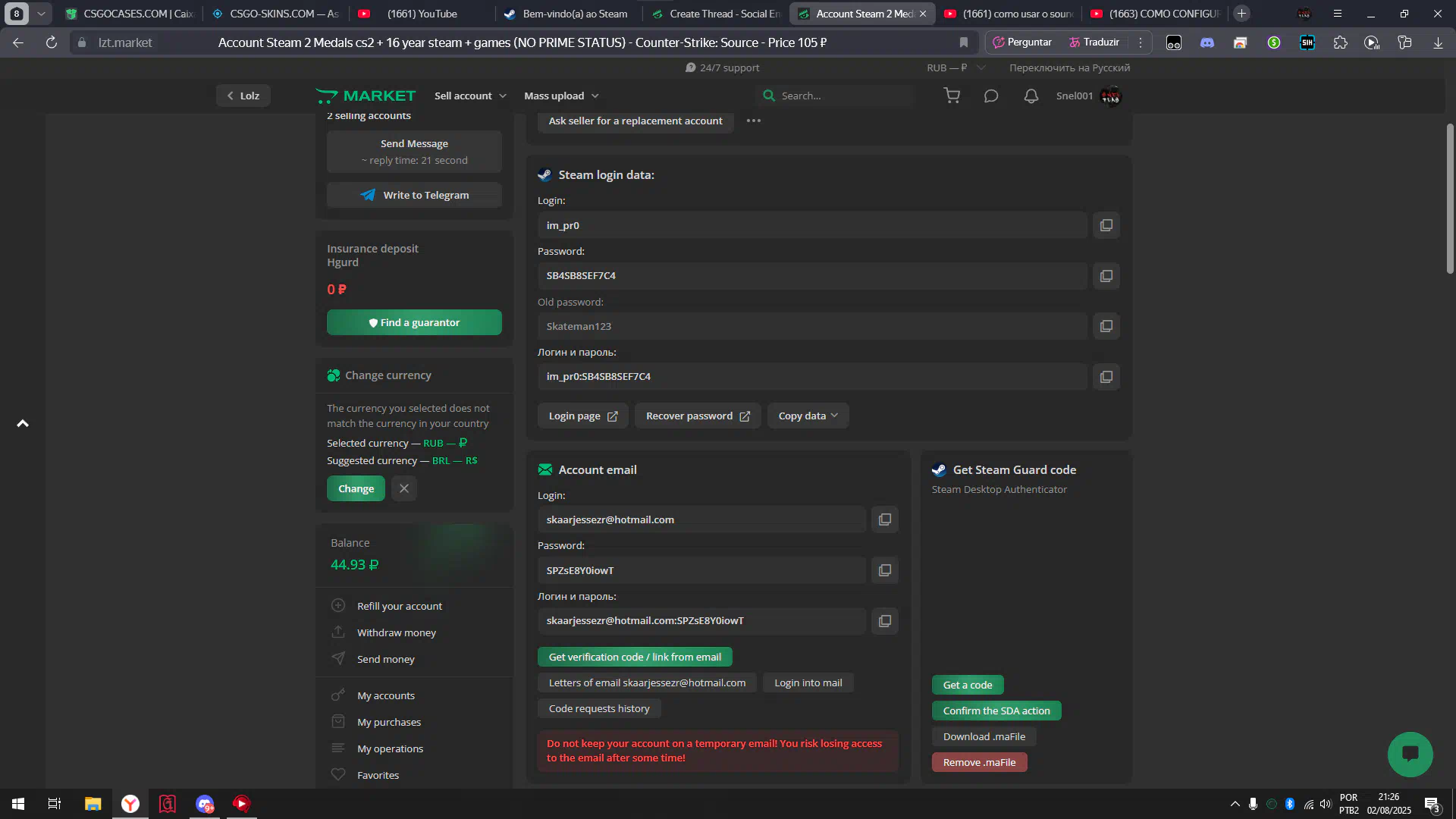1456x819 pixels.
Task: Copy the Steam password SB4SB8SEF7C4
Action: coord(1106,276)
